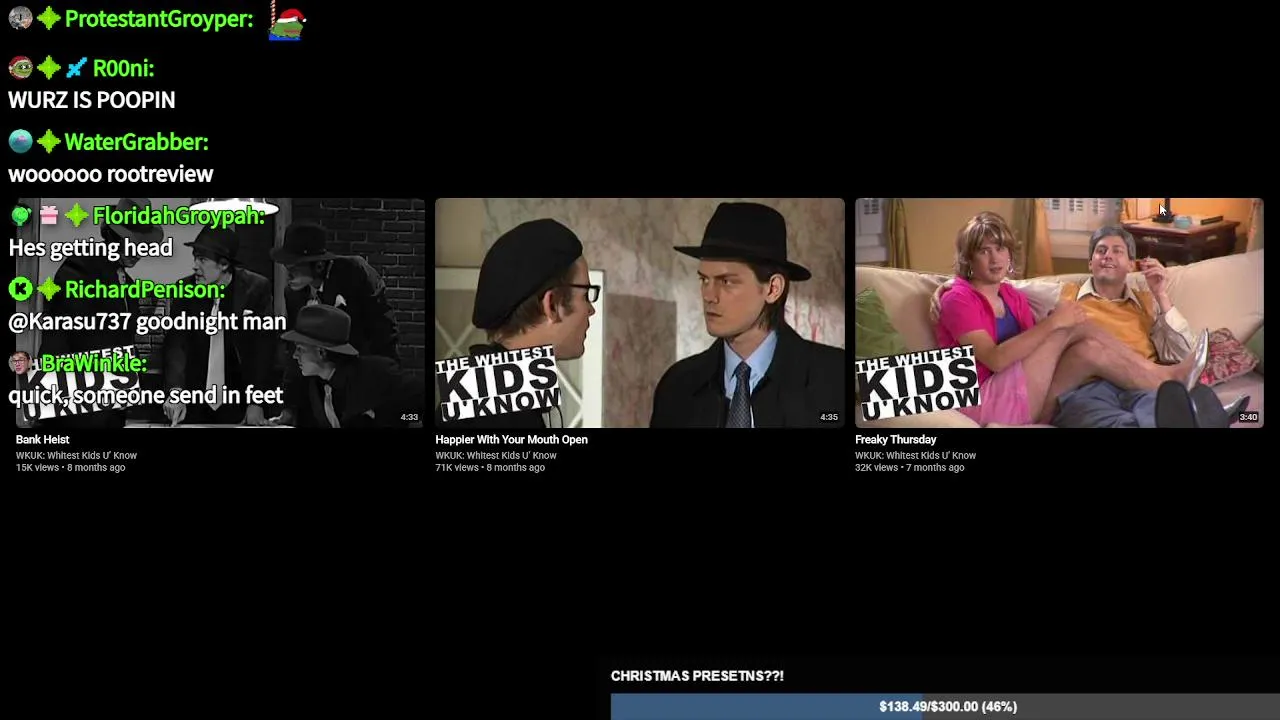Click the RichardPenison username
This screenshot has width=1280, height=720.
tap(145, 290)
